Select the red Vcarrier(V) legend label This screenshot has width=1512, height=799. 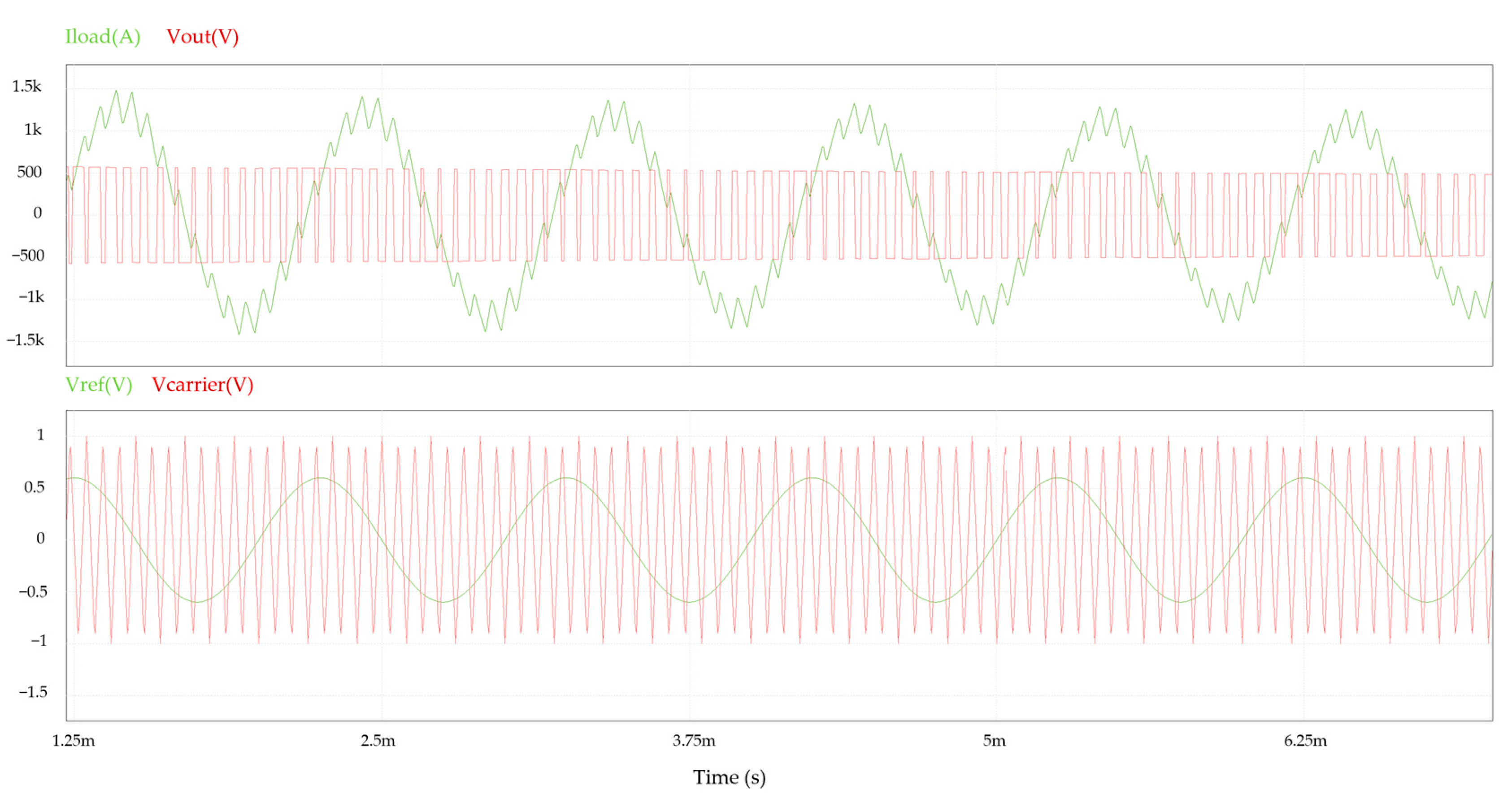coord(203,385)
